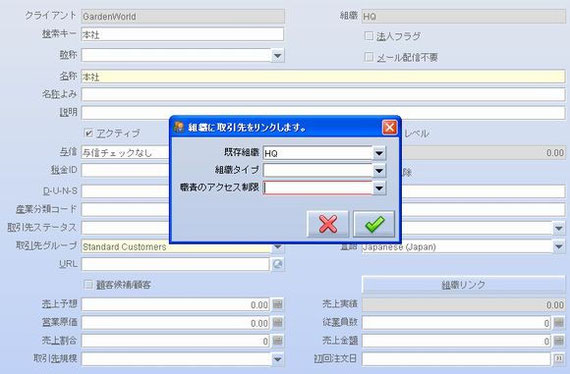This screenshot has width=570, height=374.
Task: Click the 与信チェックなし credit status field
Action: click(125, 153)
